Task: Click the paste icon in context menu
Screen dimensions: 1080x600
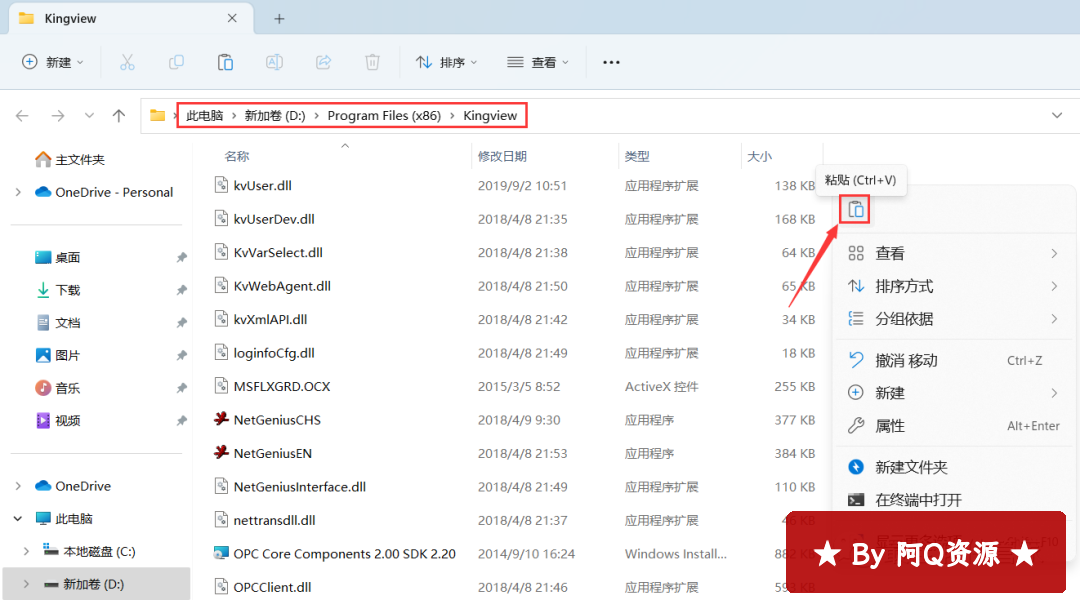Action: click(855, 210)
